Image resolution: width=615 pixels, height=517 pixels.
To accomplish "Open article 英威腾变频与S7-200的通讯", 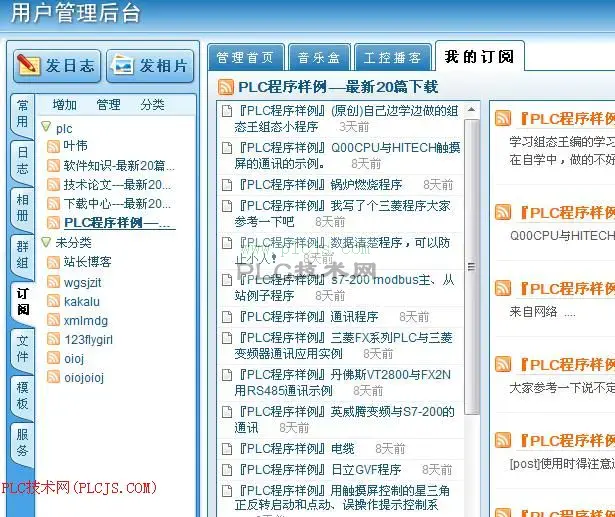I will (344, 419).
